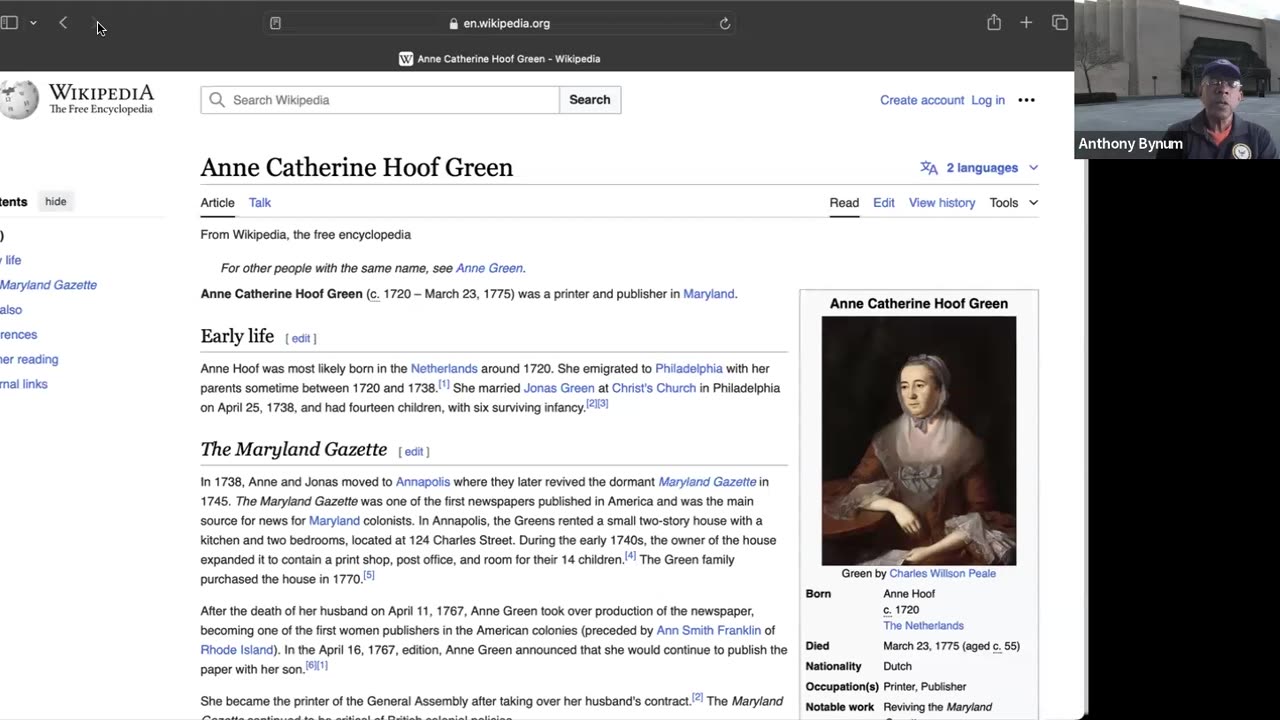Click the Anthony Bynum video thumbnail

pos(1177,80)
